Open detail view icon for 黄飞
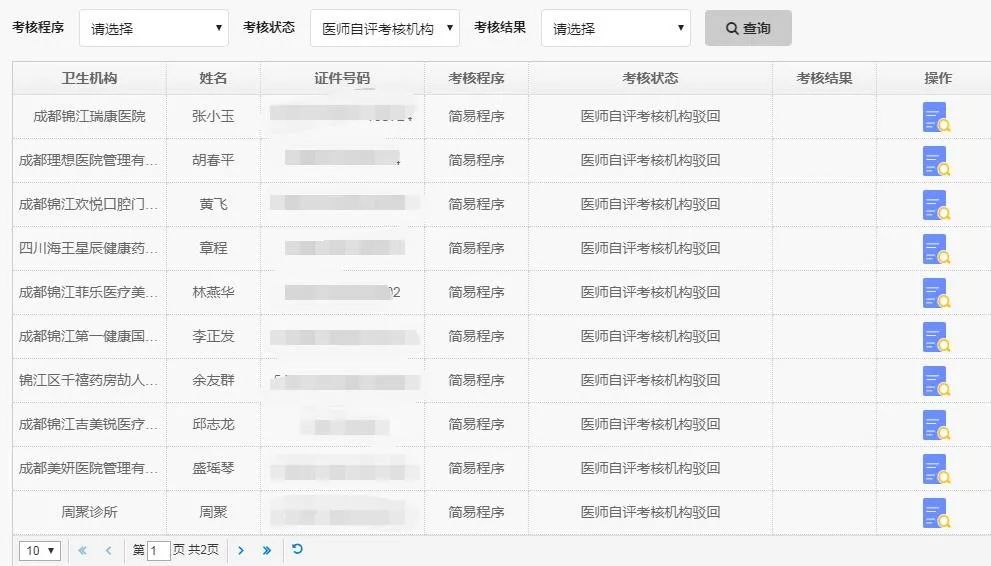The width and height of the screenshot is (991, 566). coord(937,205)
